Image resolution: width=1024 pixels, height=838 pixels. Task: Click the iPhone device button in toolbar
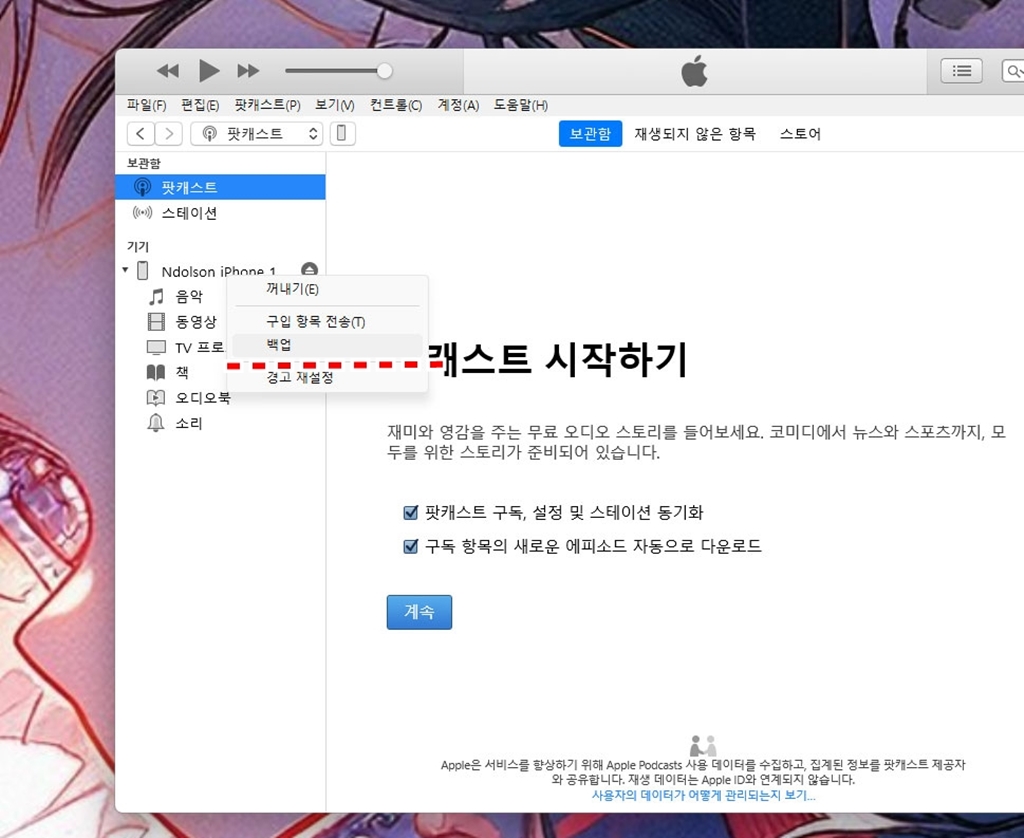point(342,134)
